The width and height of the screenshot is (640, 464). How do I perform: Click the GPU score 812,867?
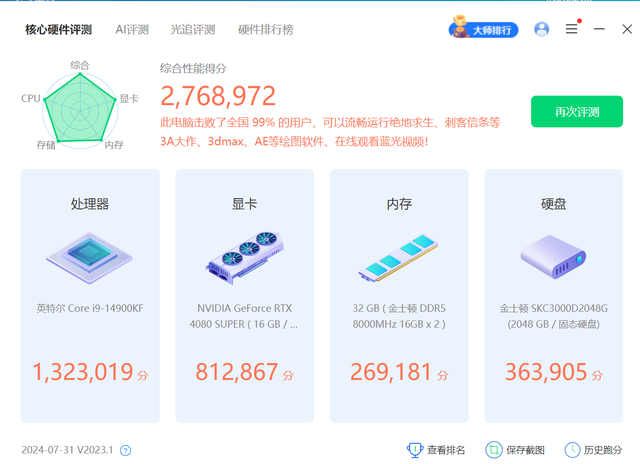coord(237,372)
